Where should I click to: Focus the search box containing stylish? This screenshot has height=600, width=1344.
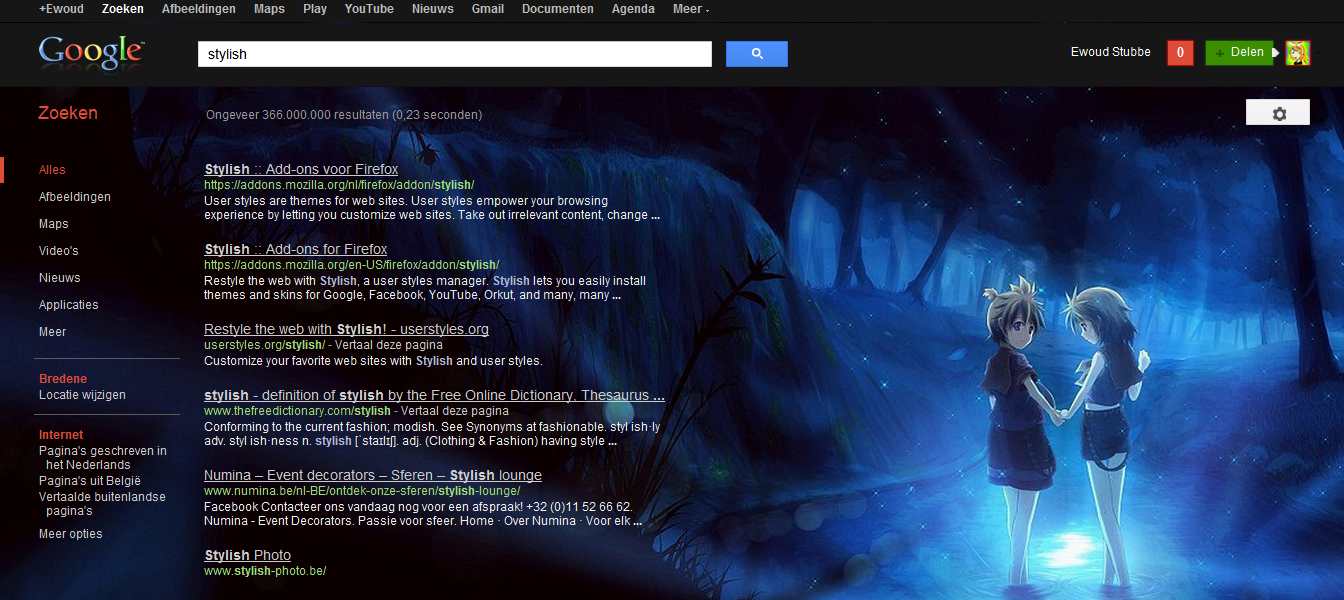(455, 54)
